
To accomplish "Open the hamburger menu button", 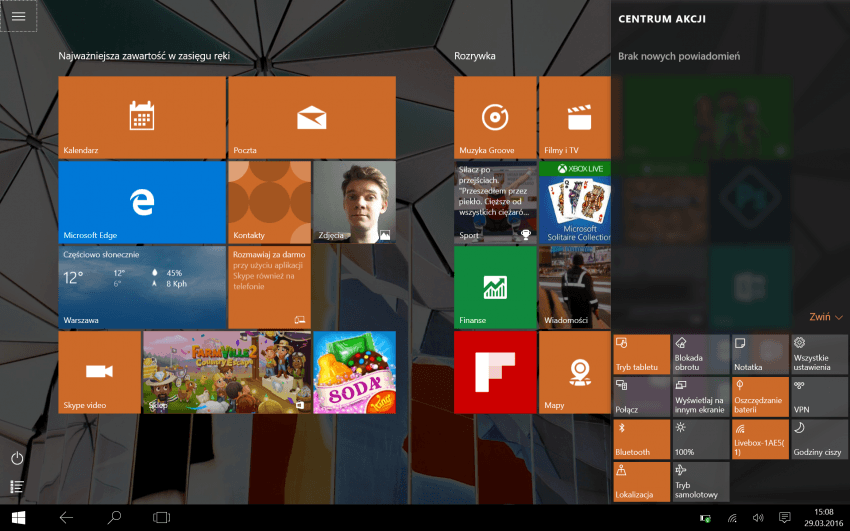I will [x=18, y=16].
